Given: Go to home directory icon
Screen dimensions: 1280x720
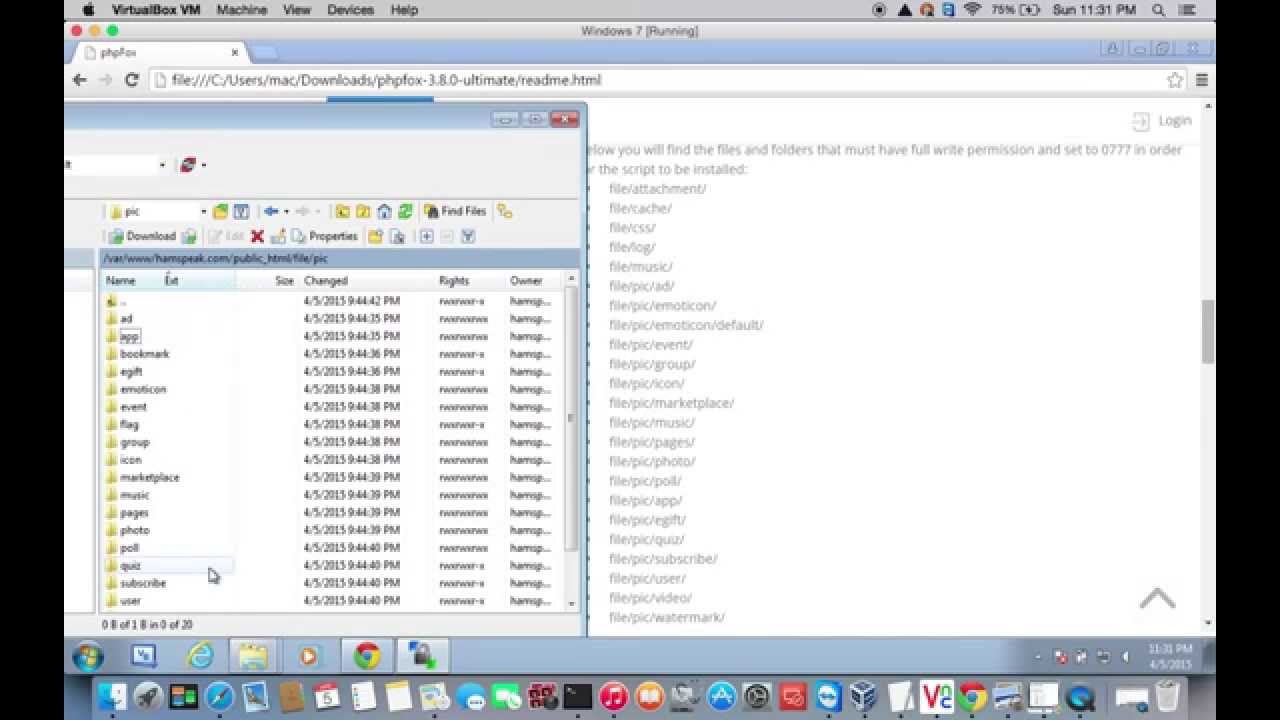Looking at the screenshot, I should pyautogui.click(x=384, y=211).
